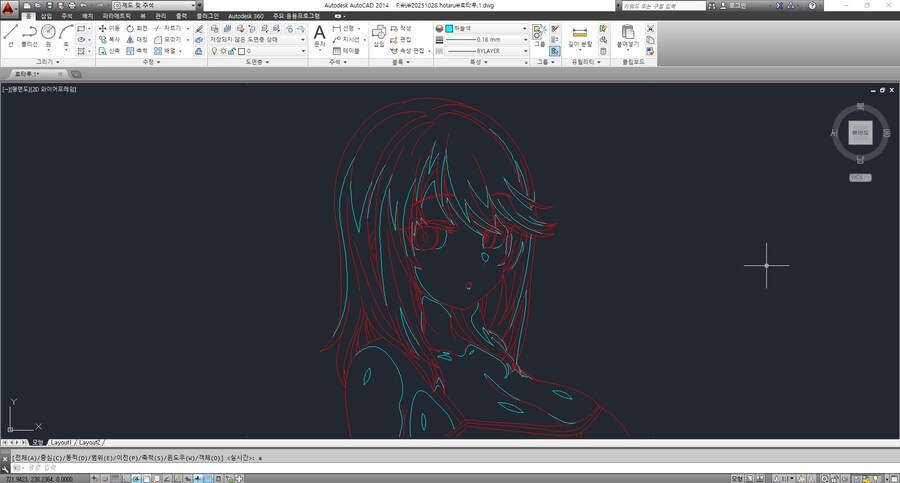Open the Text (문자) annotation tool
Screen dimensions: 900x483
click(x=320, y=34)
